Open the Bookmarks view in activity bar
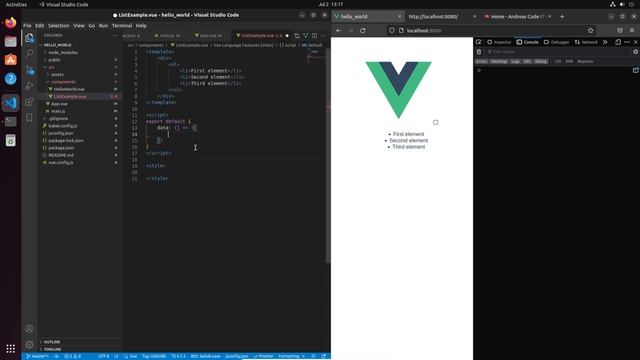The width and height of the screenshot is (640, 360). 29,118
